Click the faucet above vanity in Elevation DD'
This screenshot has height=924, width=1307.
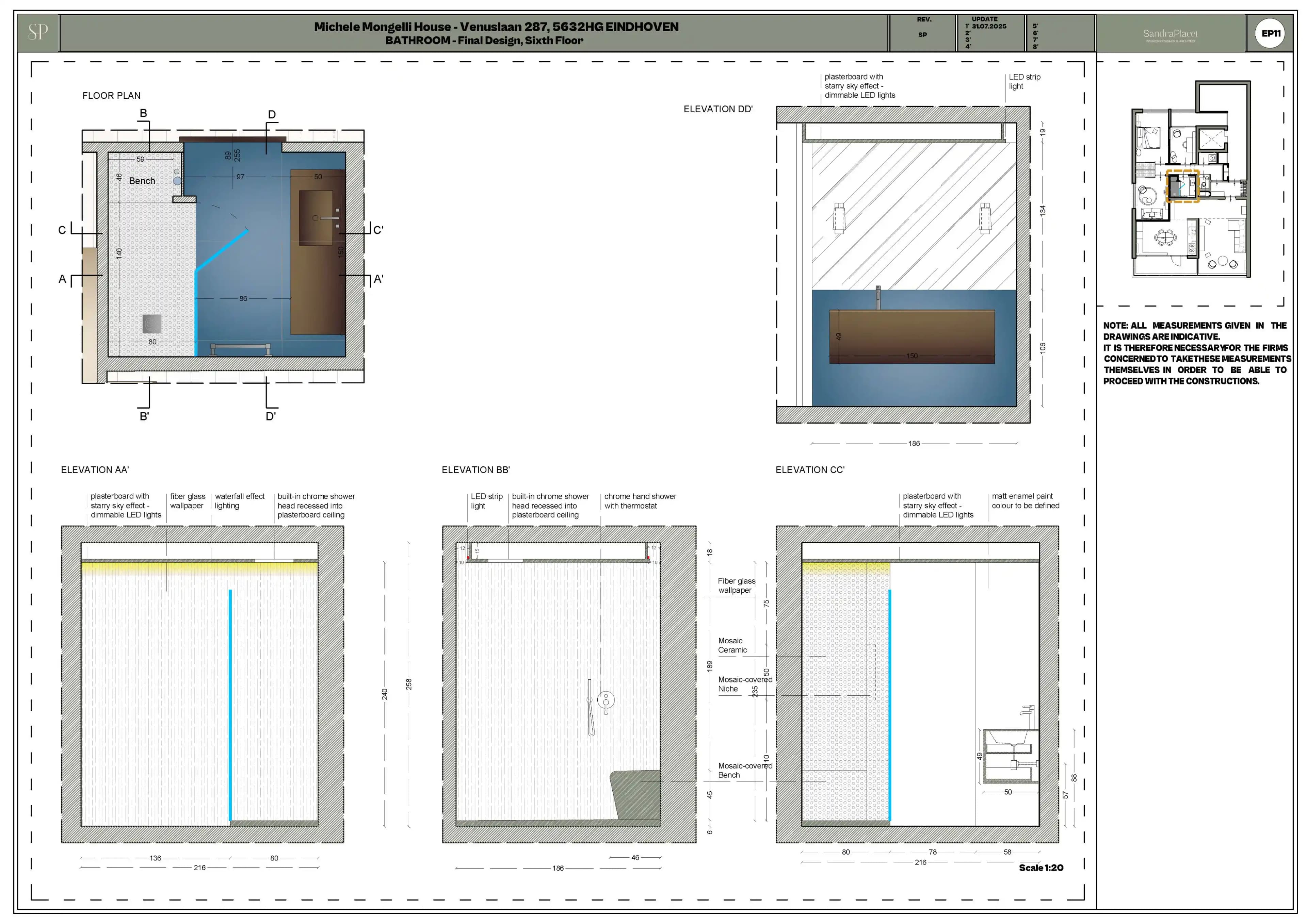pos(878,298)
